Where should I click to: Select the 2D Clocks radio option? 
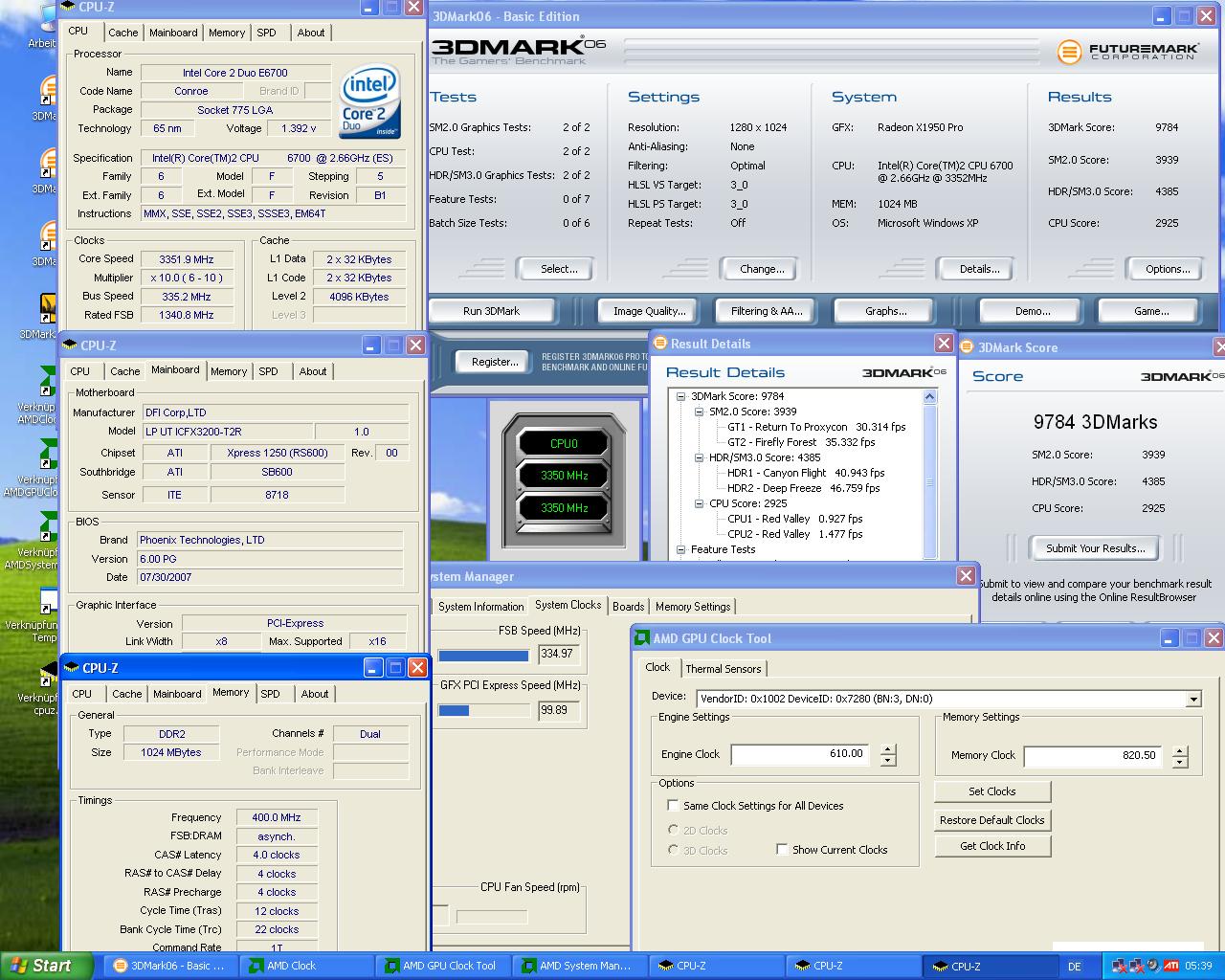pyautogui.click(x=673, y=831)
